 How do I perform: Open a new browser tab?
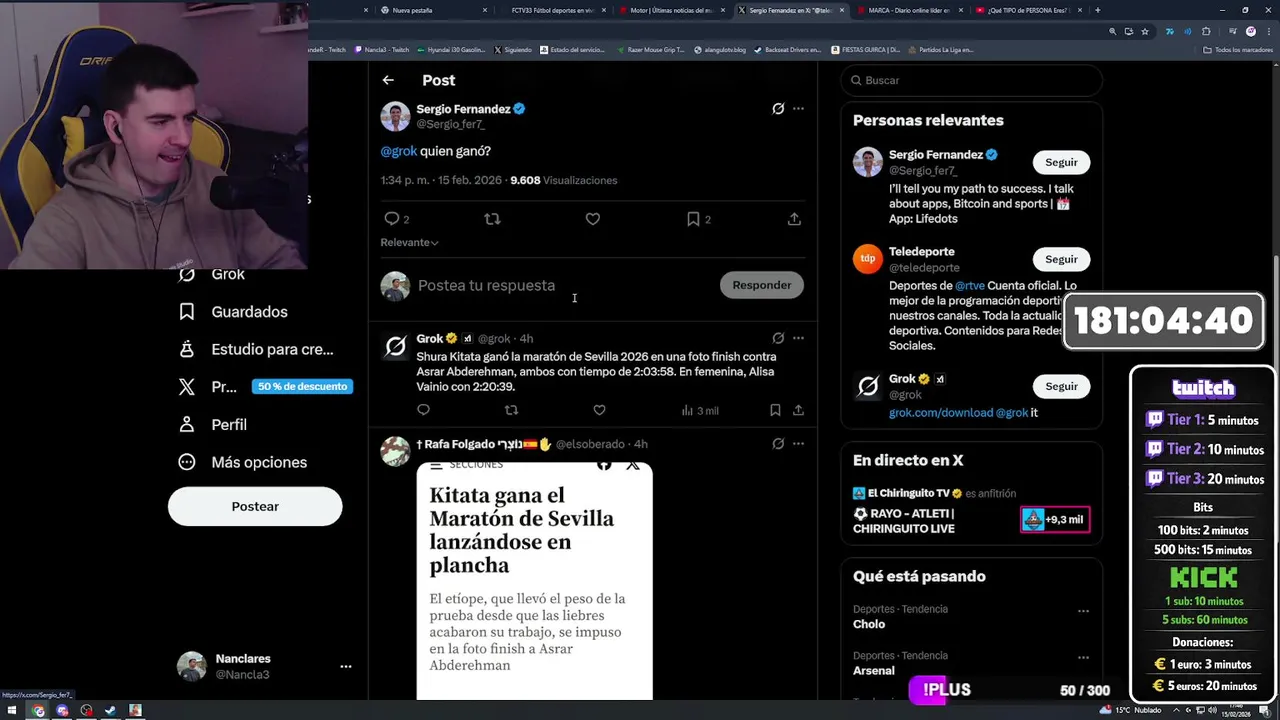click(x=1097, y=10)
